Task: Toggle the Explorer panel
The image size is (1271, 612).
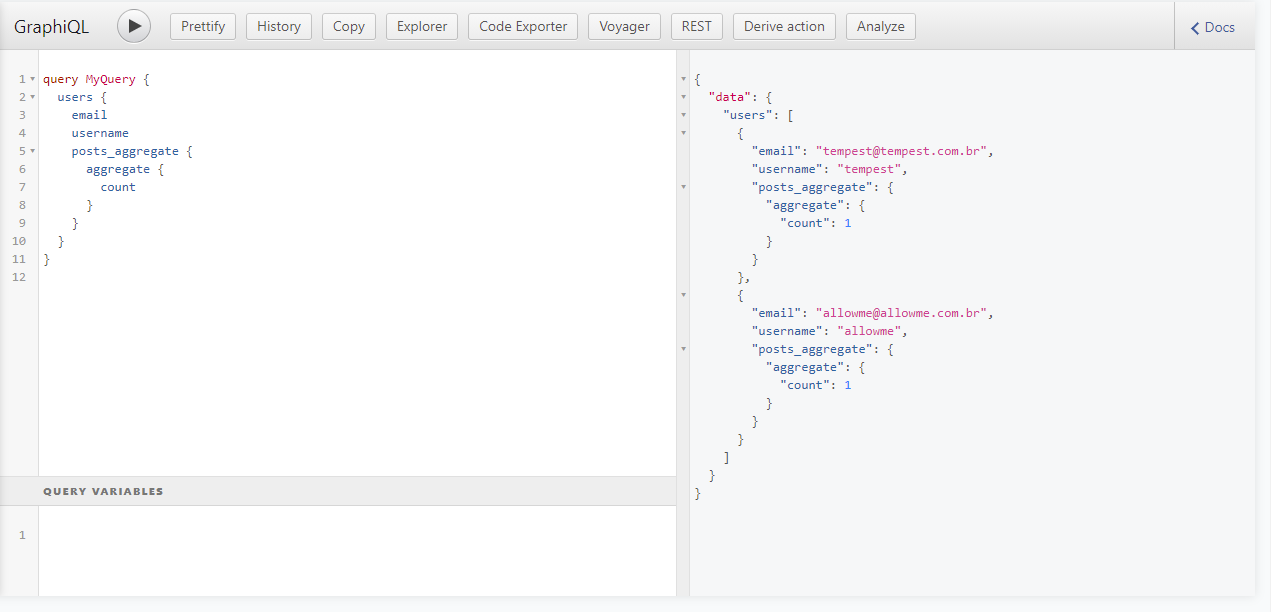Action: click(422, 26)
